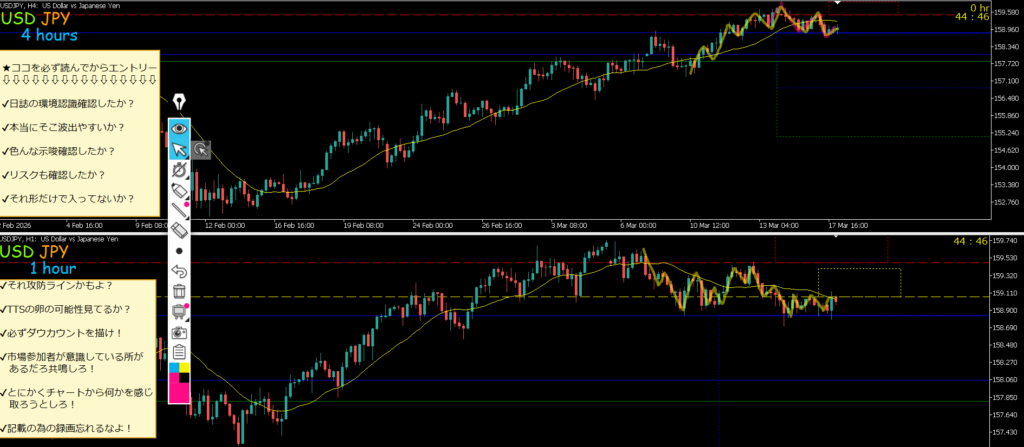The image size is (1024, 447).
Task: Clear the screen with the trash icon
Action: [180, 291]
